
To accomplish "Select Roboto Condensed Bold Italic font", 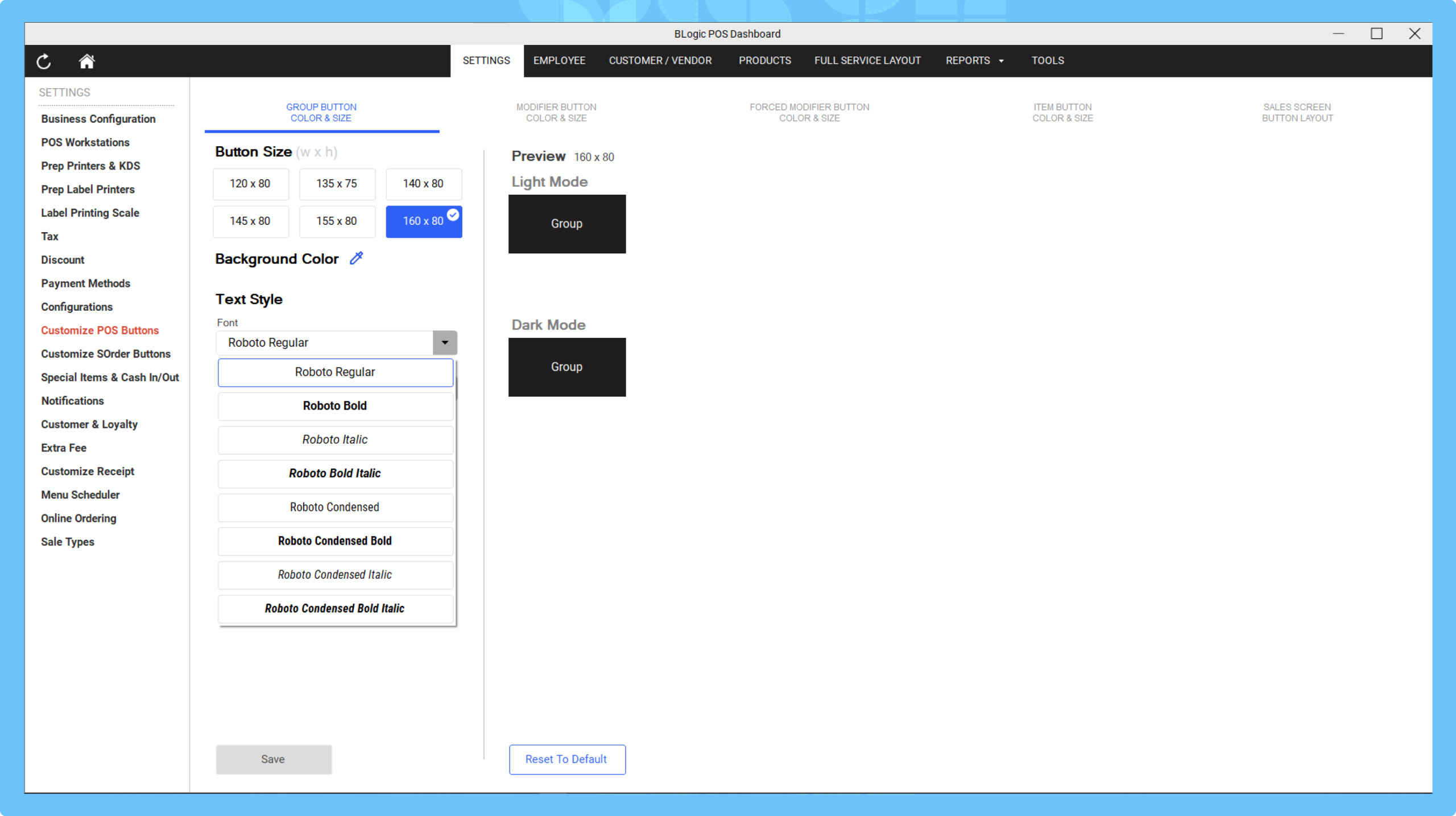I will [335, 609].
